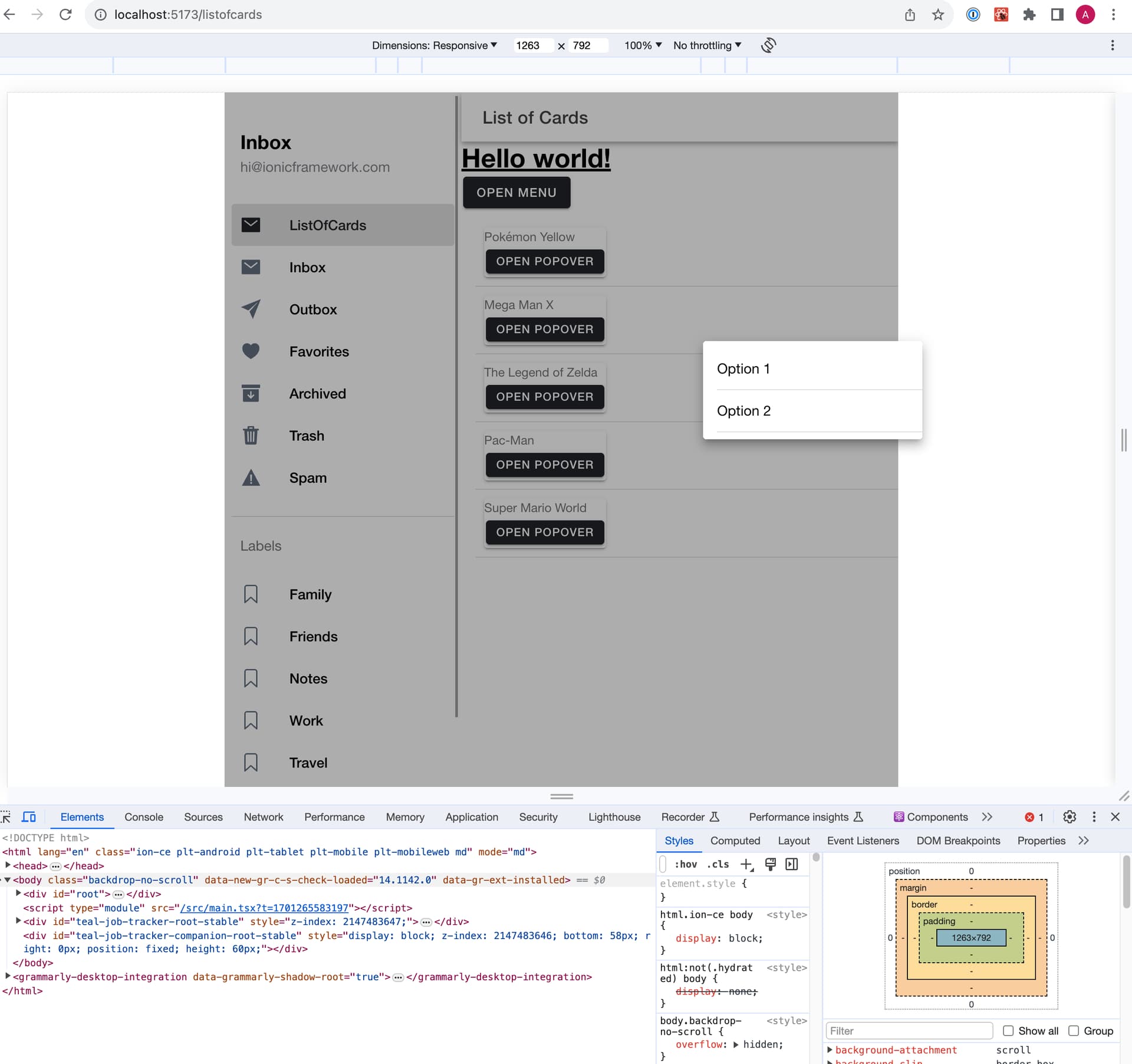Switch to the Computed styles tab
Image resolution: width=1132 pixels, height=1064 pixels.
tap(735, 841)
